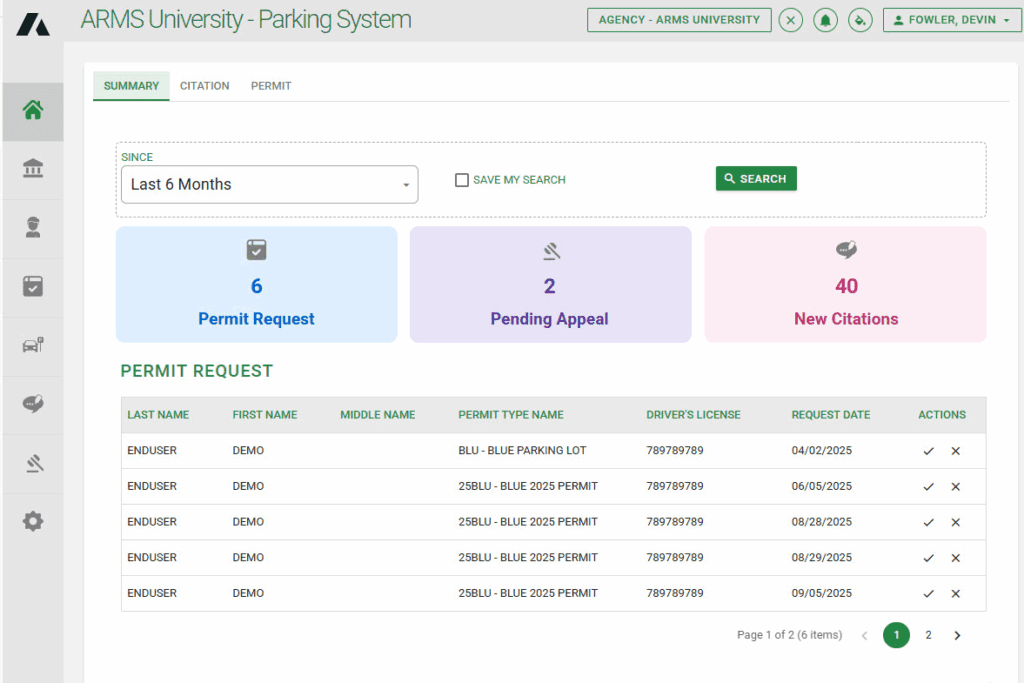
Task: Open the user profile icon in the sidebar
Action: (33, 227)
